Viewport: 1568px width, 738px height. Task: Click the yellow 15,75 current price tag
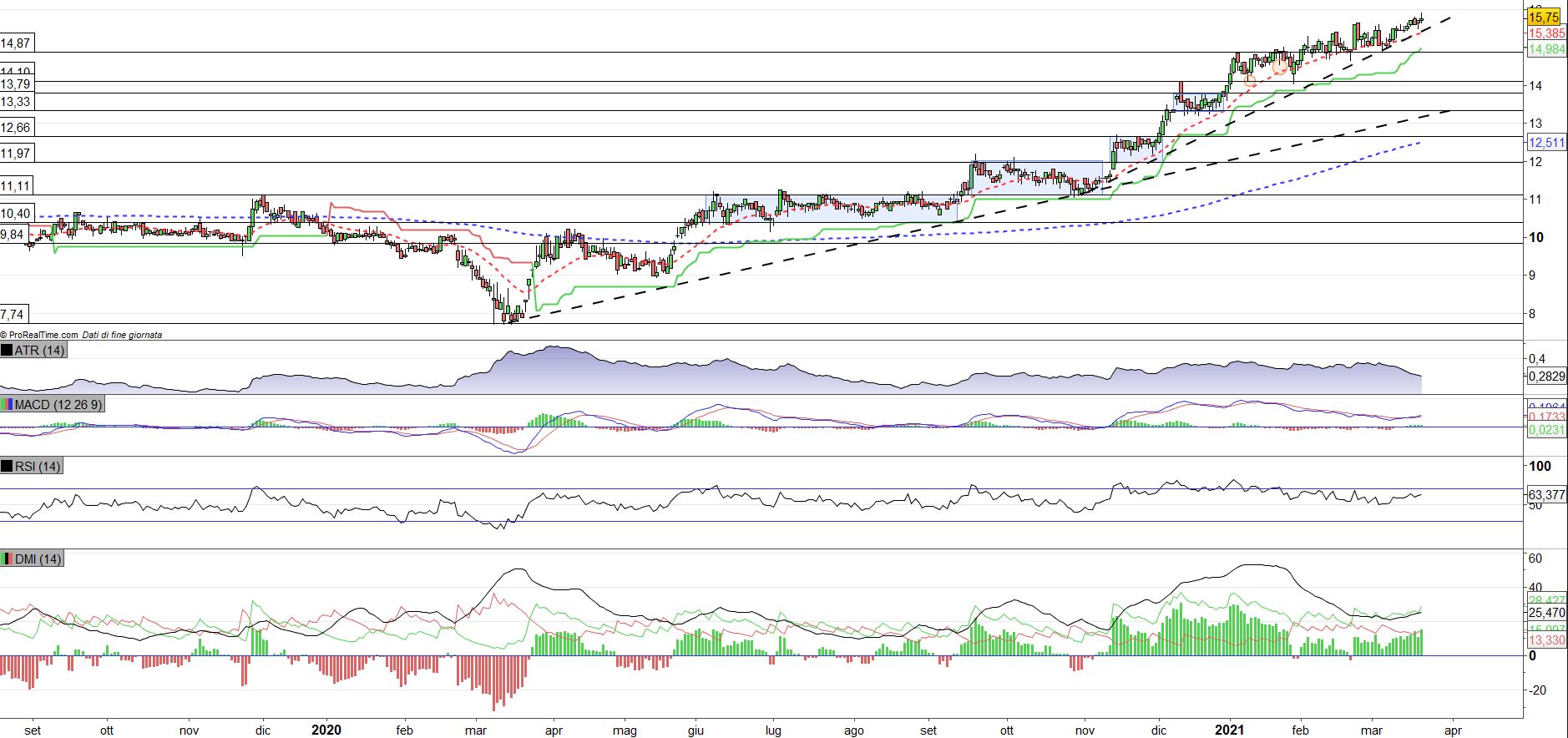point(1543,18)
